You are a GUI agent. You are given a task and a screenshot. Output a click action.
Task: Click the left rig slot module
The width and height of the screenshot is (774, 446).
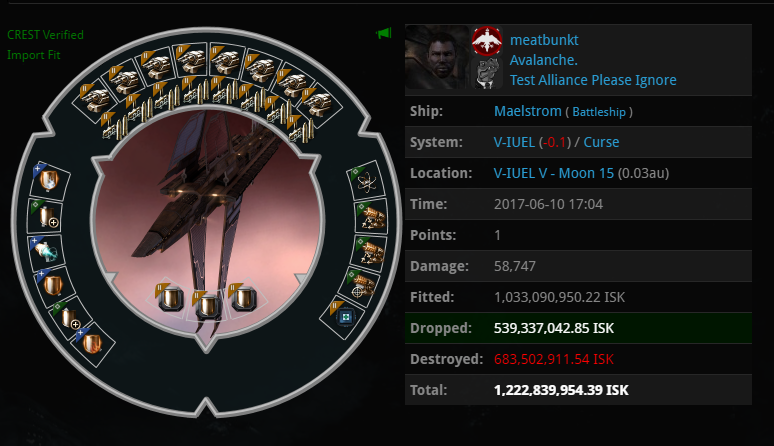[x=170, y=298]
